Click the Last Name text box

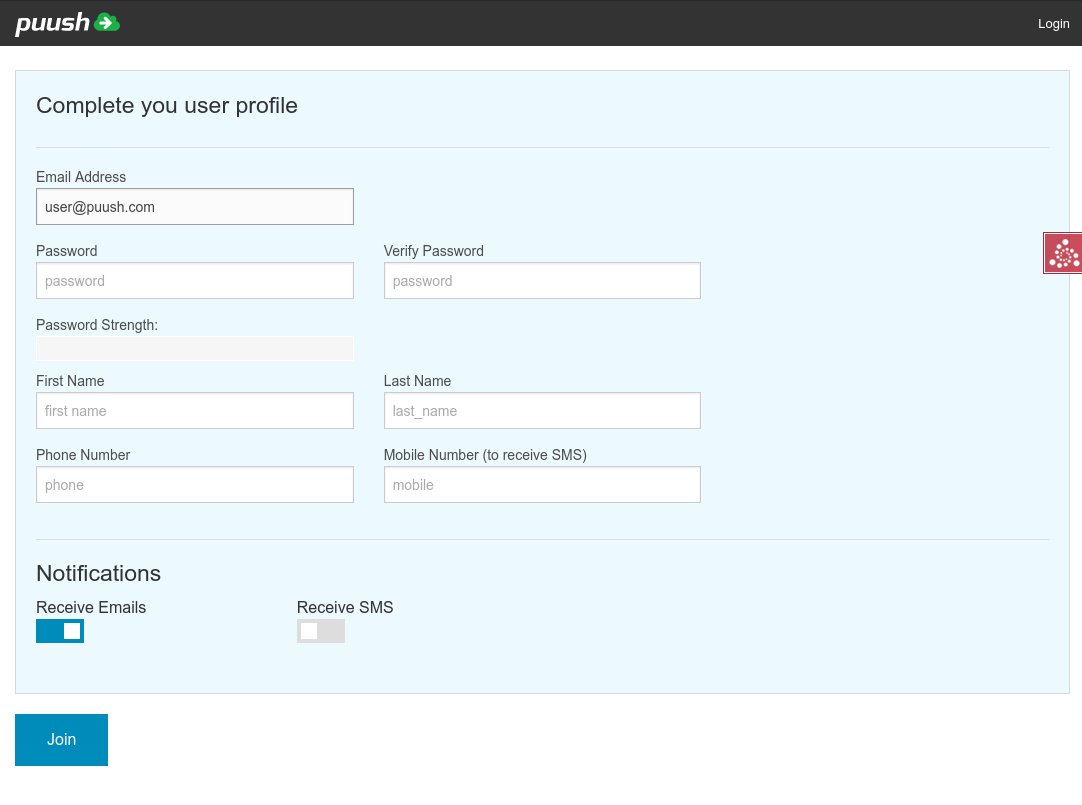[541, 411]
